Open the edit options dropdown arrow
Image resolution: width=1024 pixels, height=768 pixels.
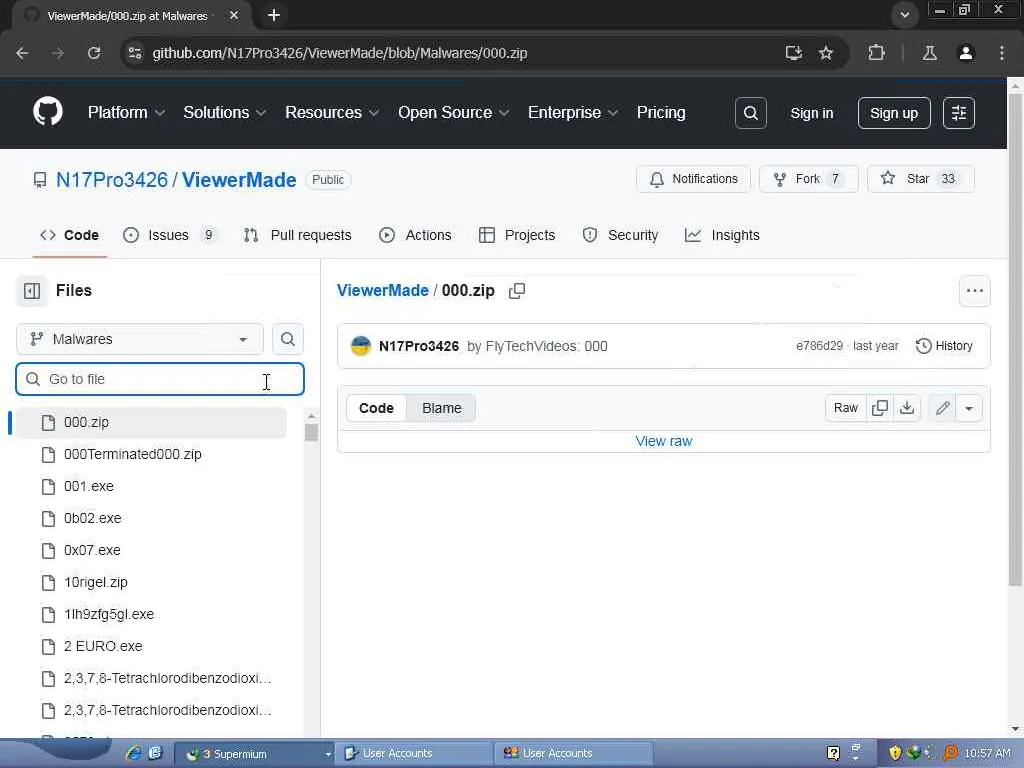(x=969, y=408)
